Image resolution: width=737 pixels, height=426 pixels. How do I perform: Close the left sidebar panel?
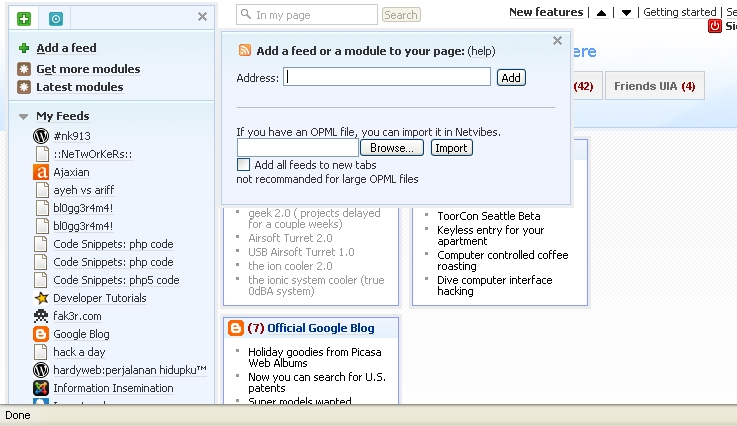pyautogui.click(x=203, y=17)
